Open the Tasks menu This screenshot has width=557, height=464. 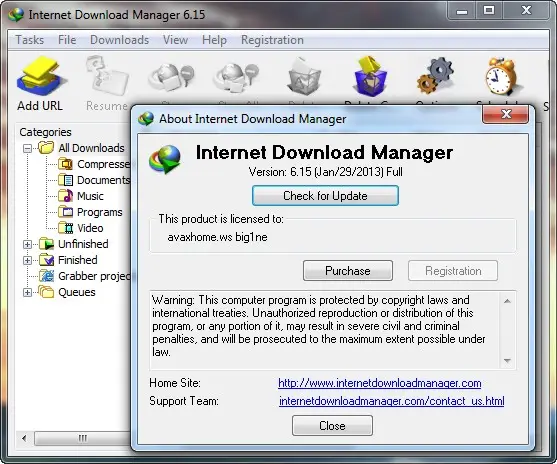click(x=29, y=40)
